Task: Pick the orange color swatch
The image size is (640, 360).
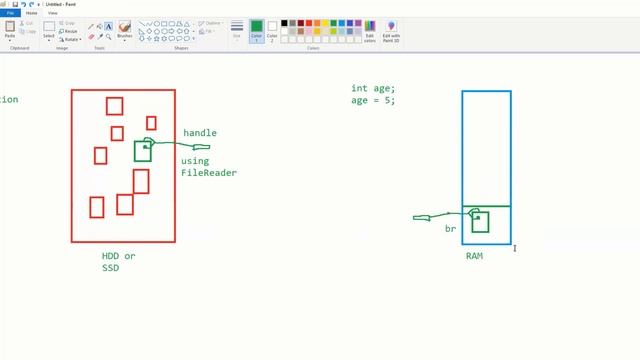Action: click(x=317, y=23)
